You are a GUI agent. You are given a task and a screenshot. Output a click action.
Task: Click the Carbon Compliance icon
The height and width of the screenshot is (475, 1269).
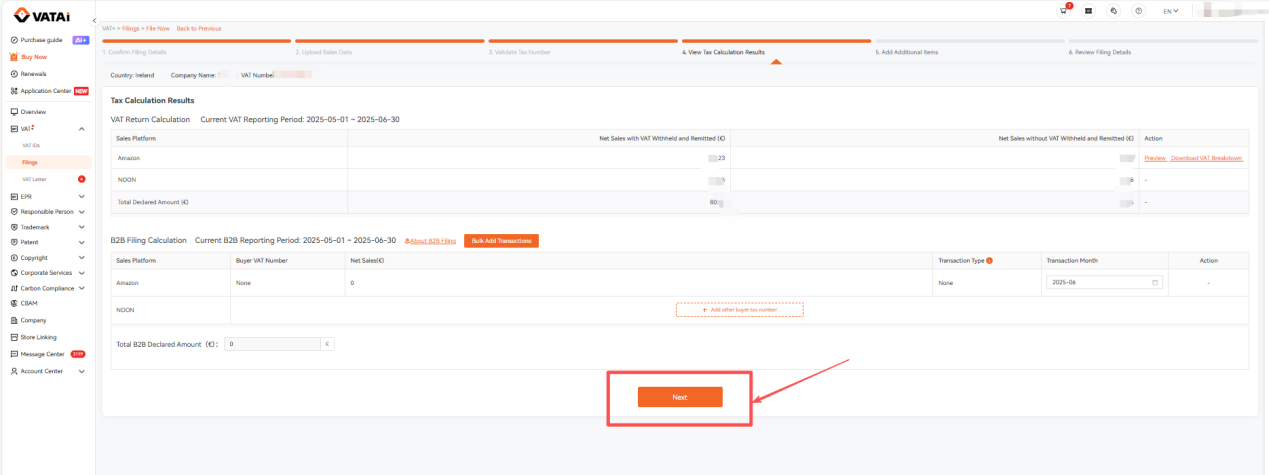point(14,288)
